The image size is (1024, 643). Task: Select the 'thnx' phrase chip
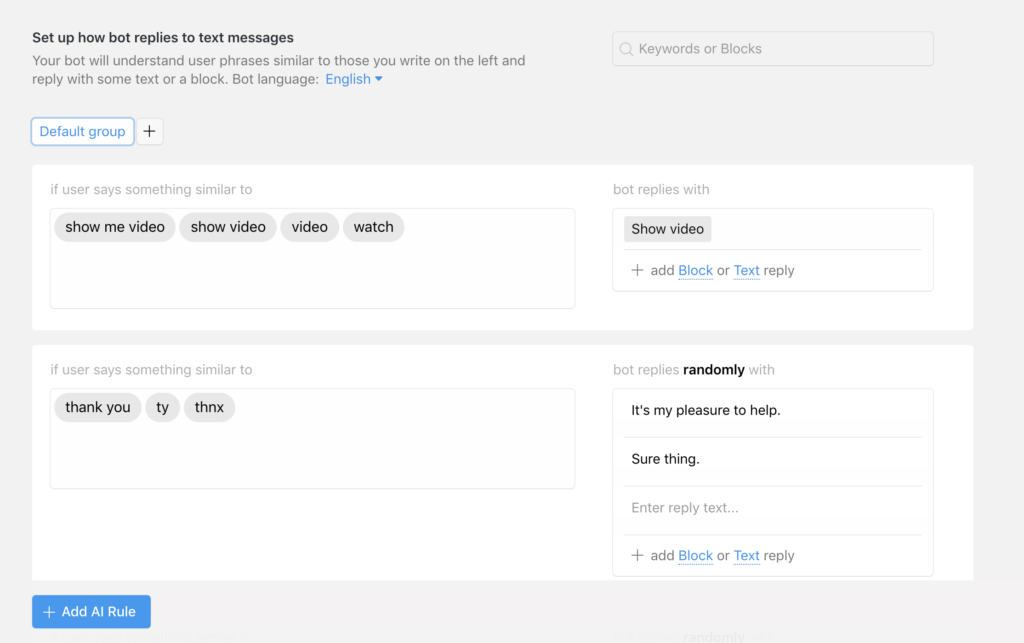click(209, 407)
